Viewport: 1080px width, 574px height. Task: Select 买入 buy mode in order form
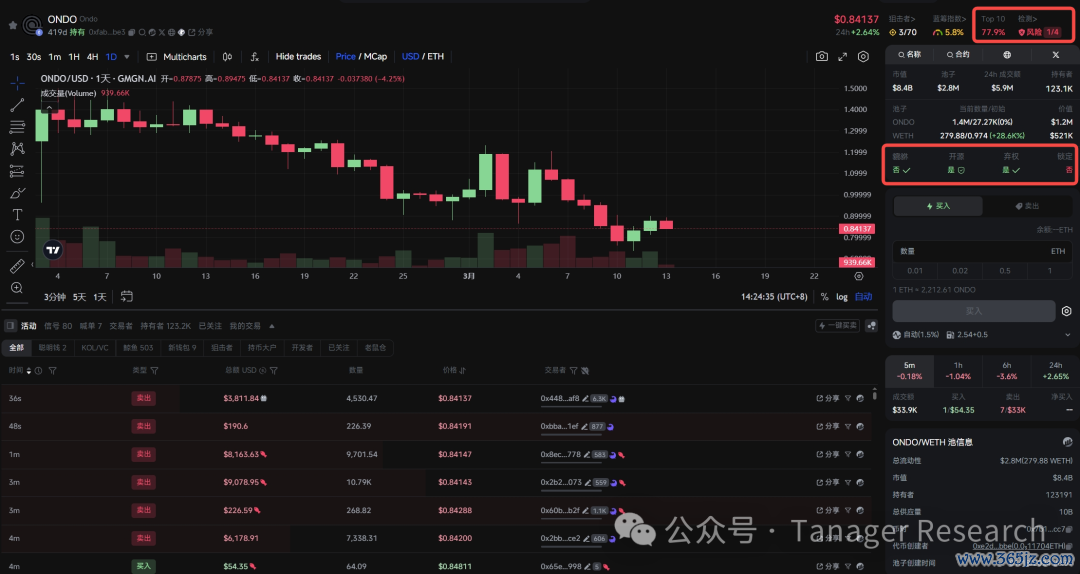(938, 206)
